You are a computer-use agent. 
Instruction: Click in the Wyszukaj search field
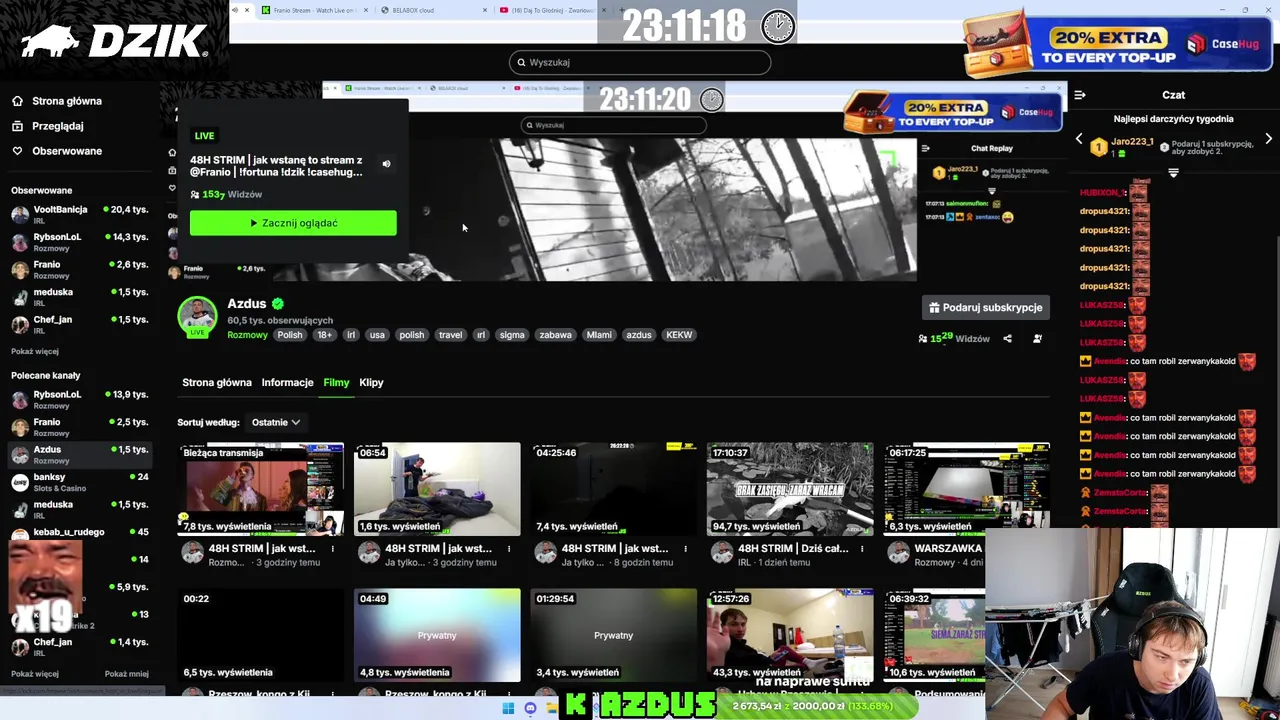(640, 62)
